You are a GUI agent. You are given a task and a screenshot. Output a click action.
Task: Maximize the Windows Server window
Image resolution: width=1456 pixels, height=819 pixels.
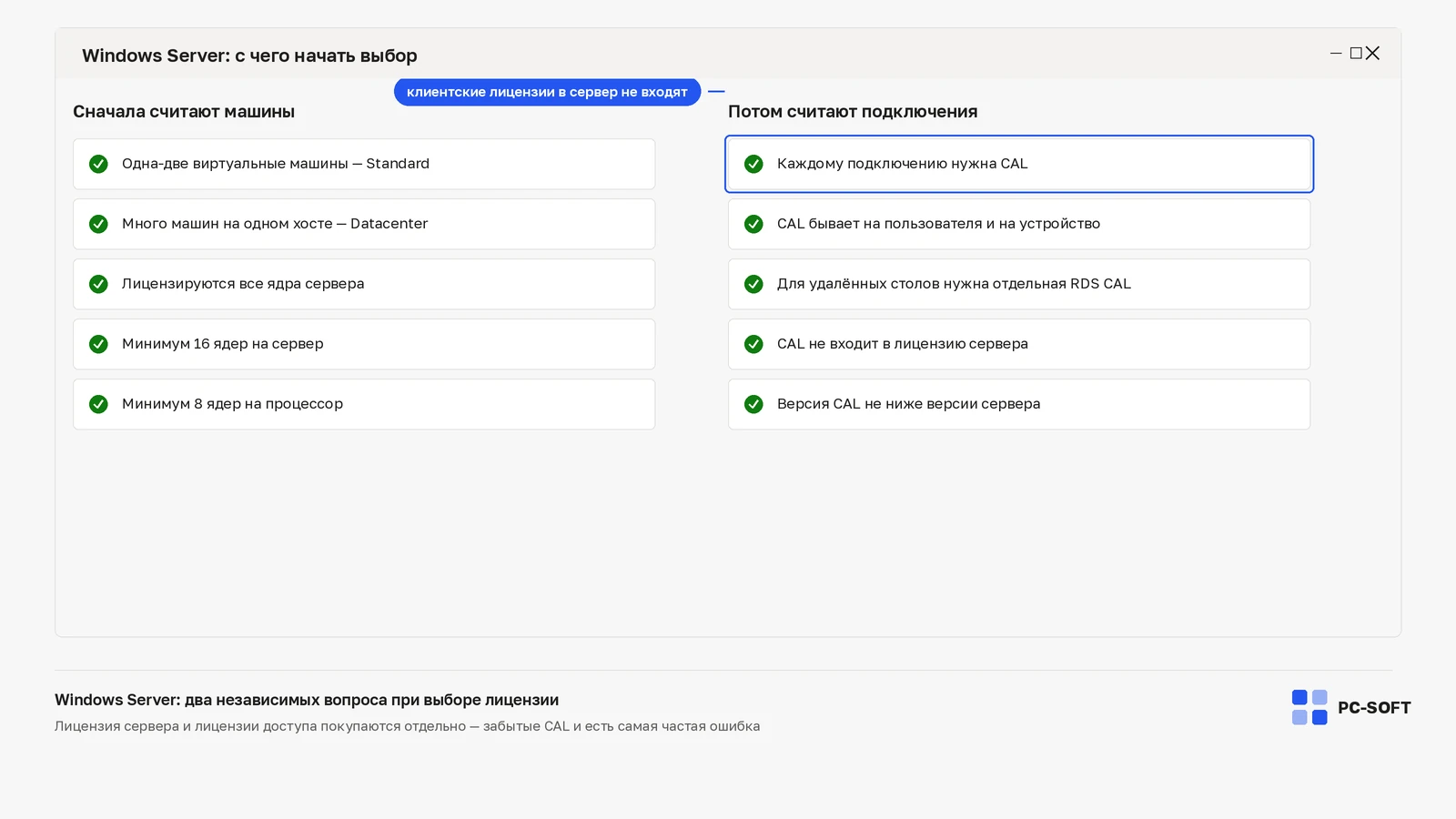pos(1356,54)
